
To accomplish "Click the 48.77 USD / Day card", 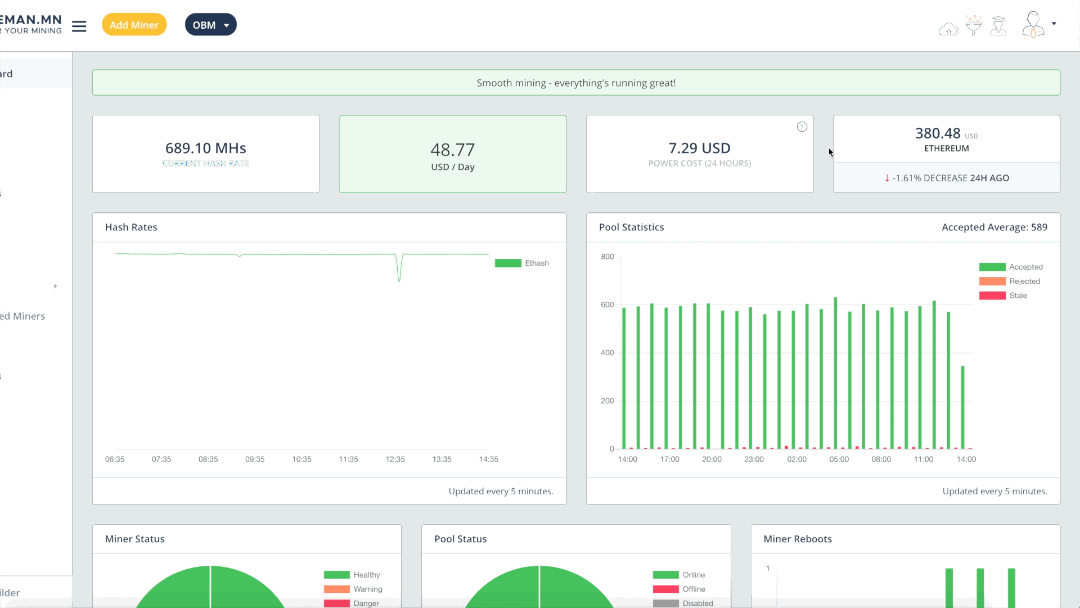I will 453,154.
